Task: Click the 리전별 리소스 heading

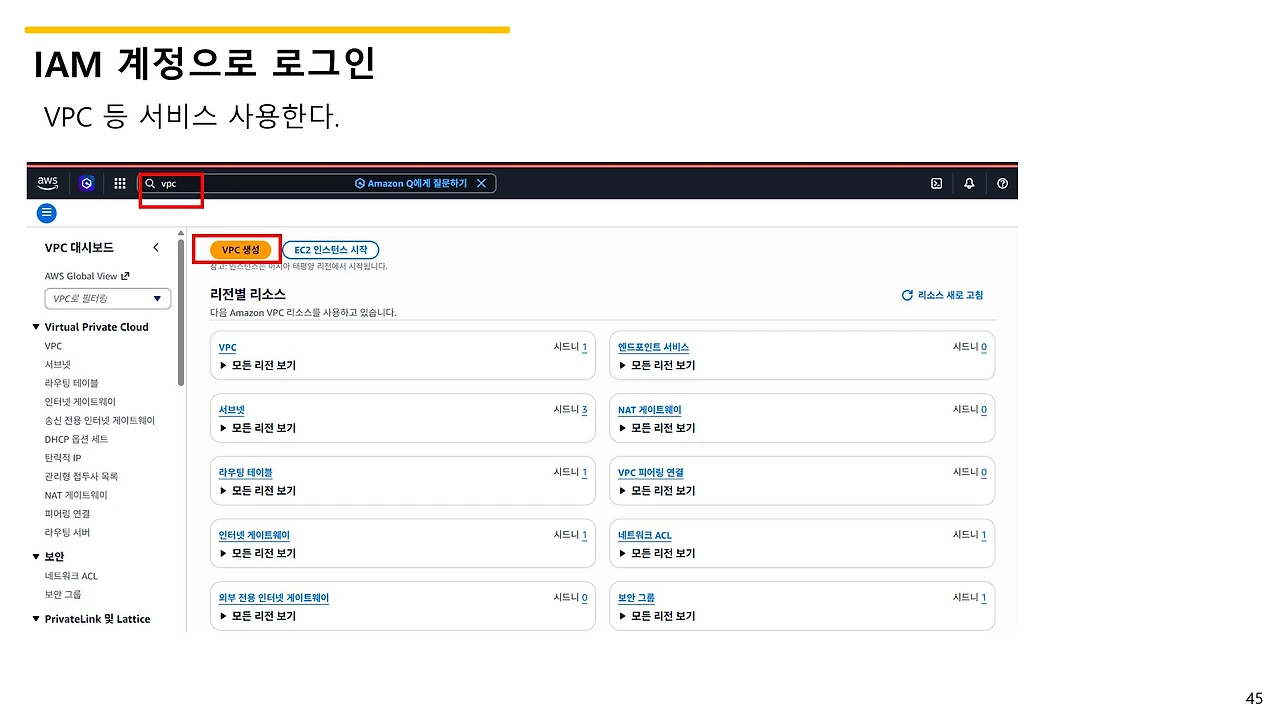Action: click(x=248, y=294)
